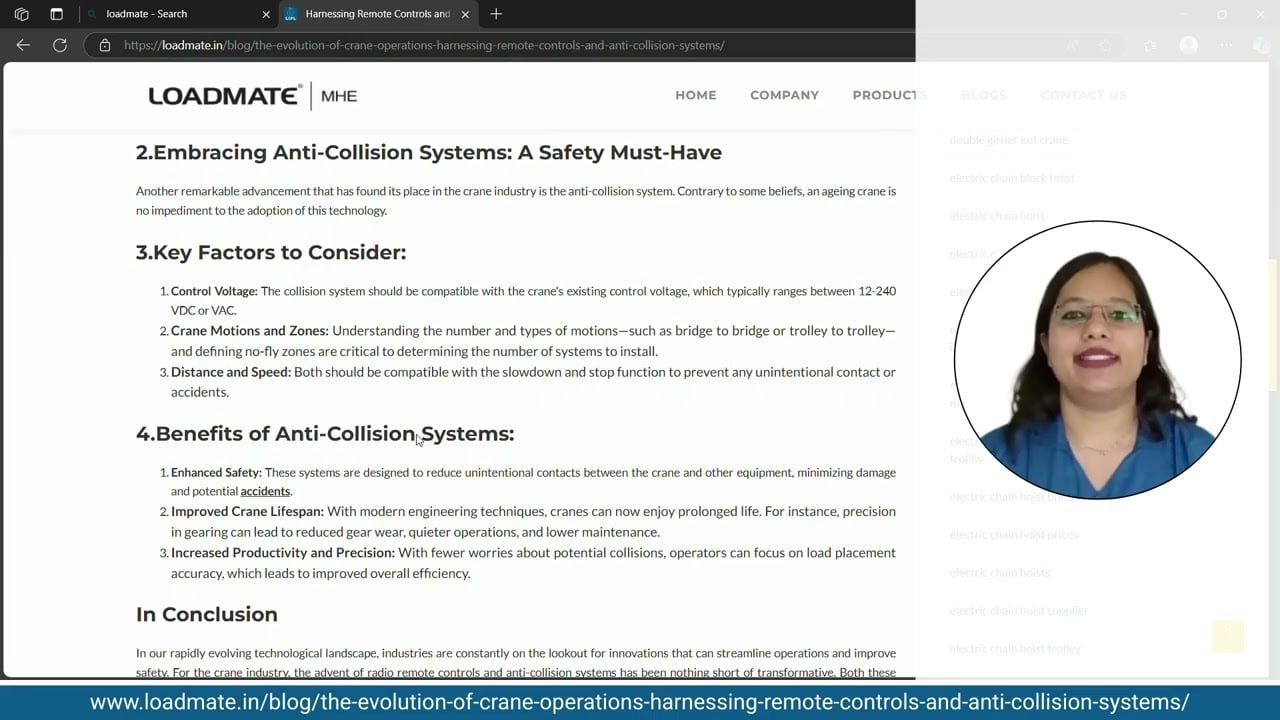The image size is (1280, 720).
Task: Follow the underlined accidents link
Action: coord(265,491)
